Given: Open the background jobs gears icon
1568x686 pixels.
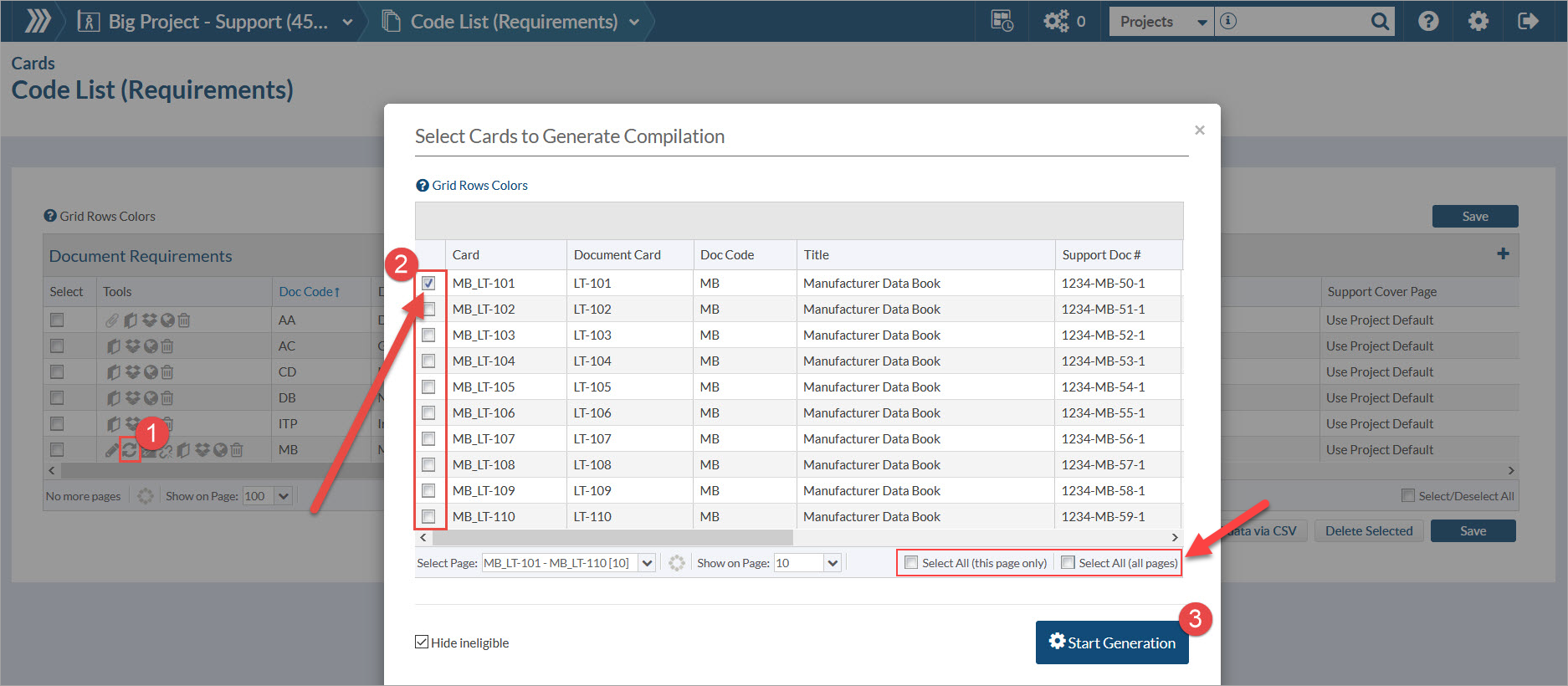Looking at the screenshot, I should (x=1056, y=21).
